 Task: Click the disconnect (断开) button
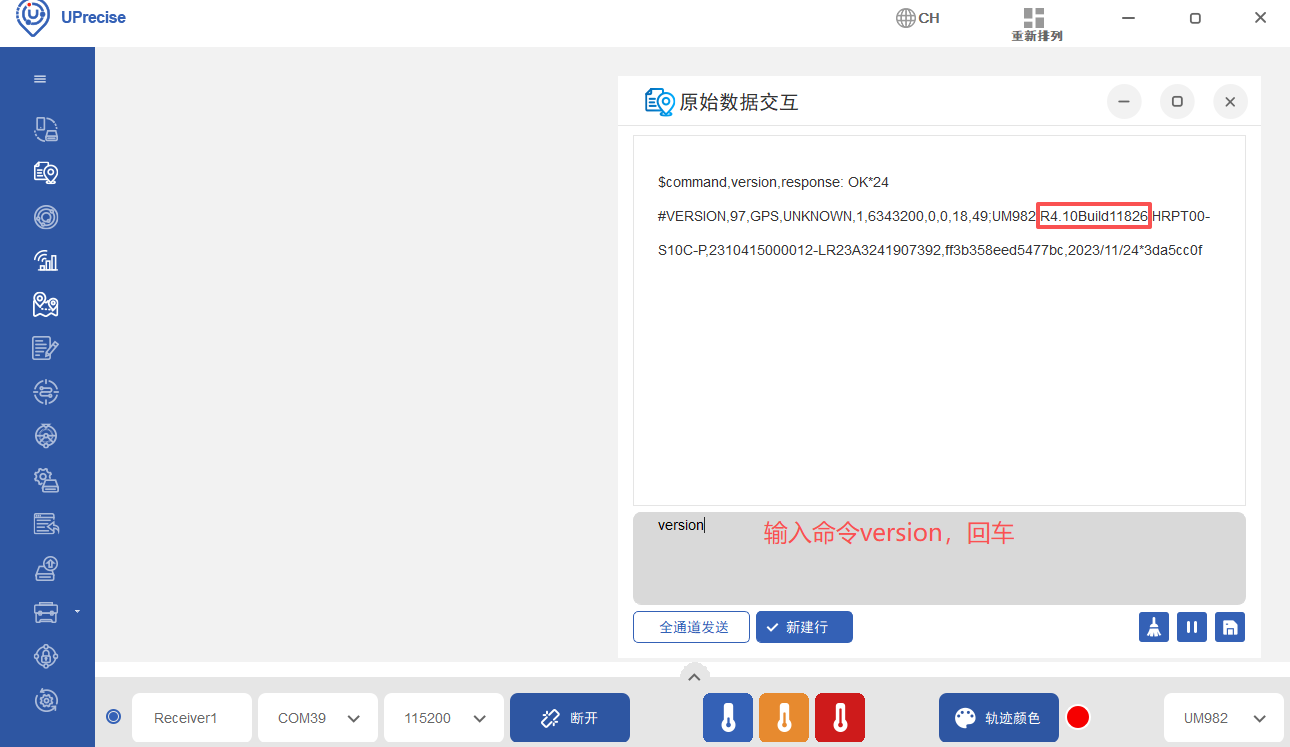click(x=570, y=718)
